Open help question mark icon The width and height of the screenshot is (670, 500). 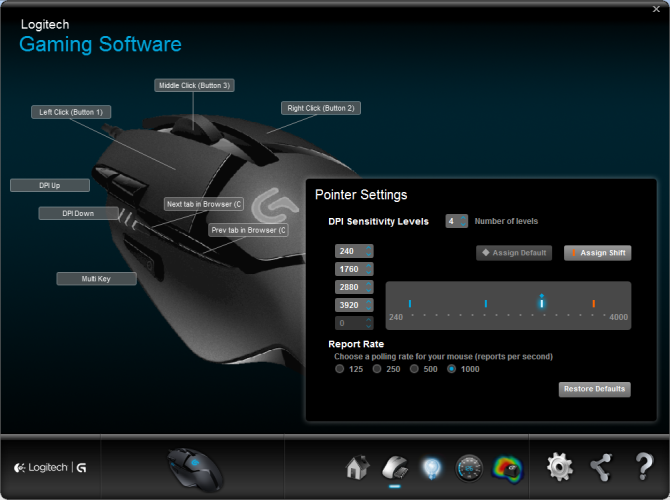pos(644,467)
